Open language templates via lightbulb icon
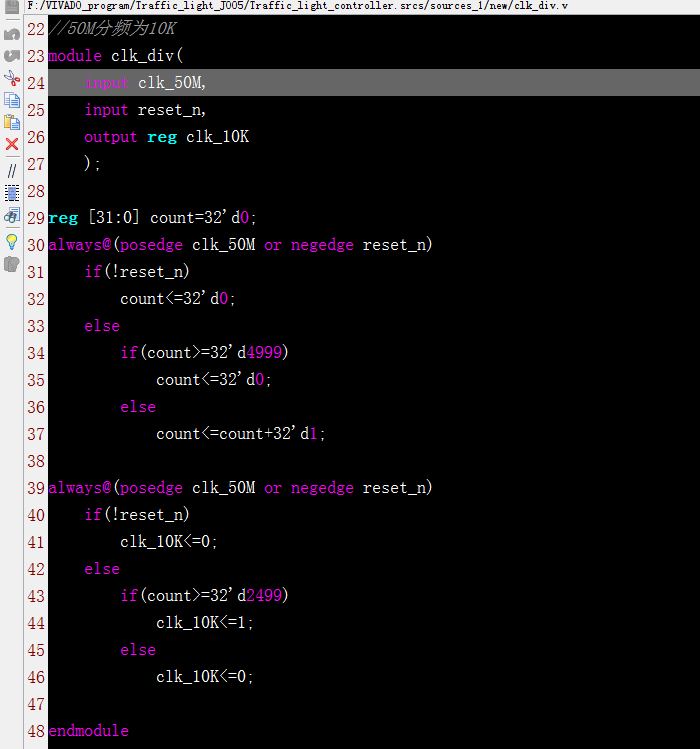The height and width of the screenshot is (749, 700). coord(12,241)
